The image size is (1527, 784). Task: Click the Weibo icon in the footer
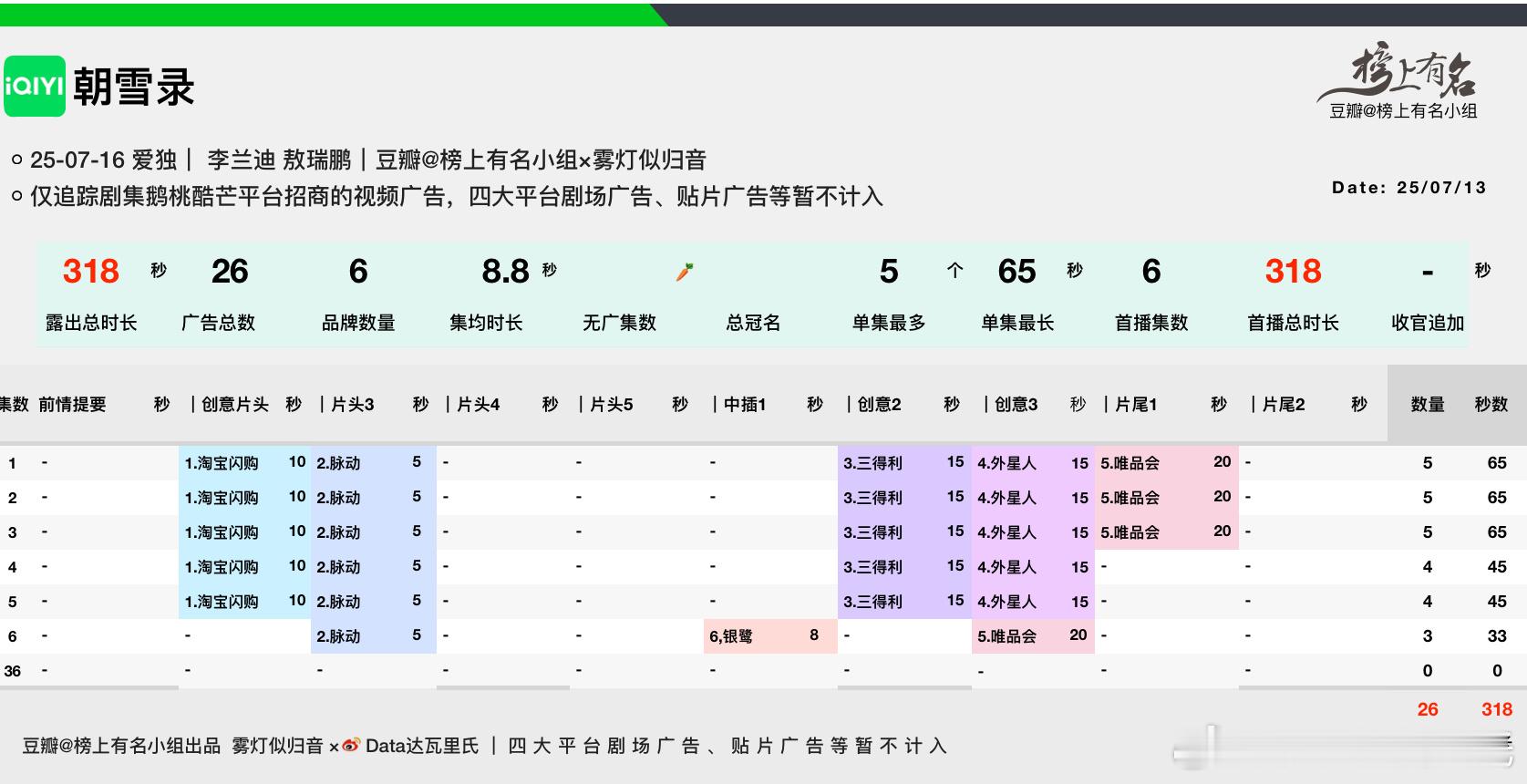point(351,746)
